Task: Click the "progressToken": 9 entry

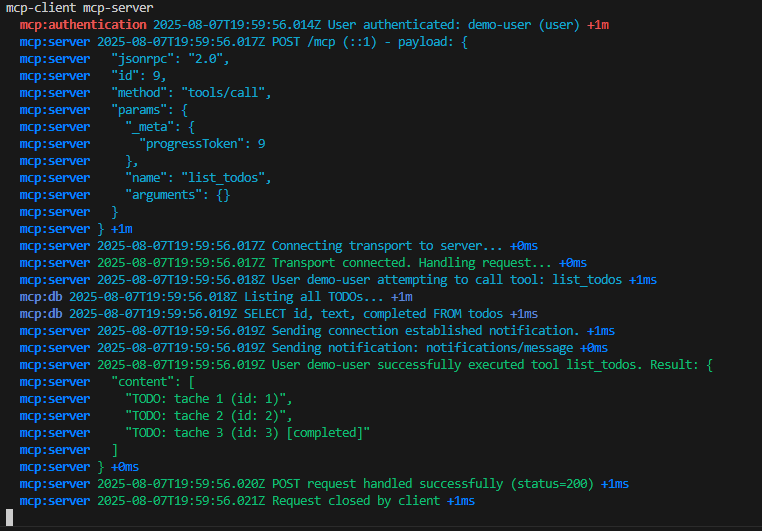Action: tap(202, 144)
